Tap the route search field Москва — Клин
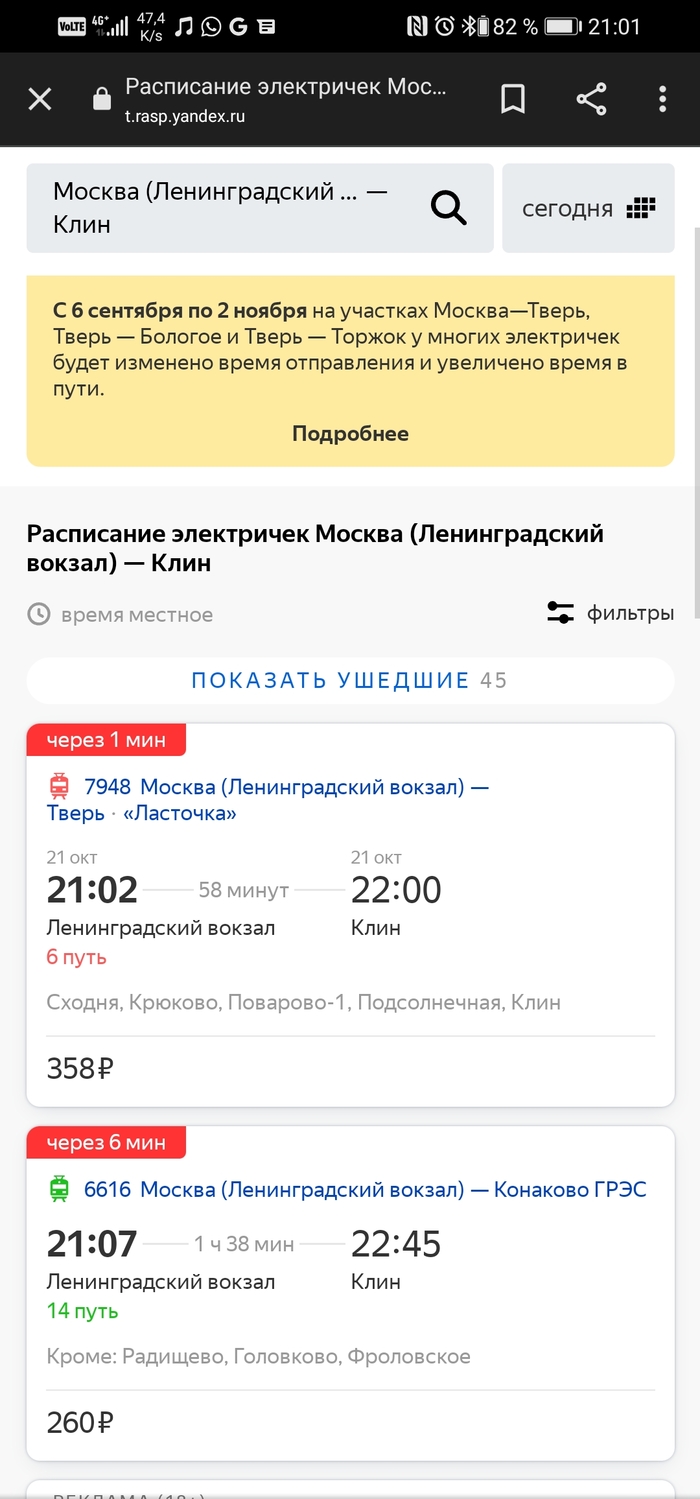 220,208
